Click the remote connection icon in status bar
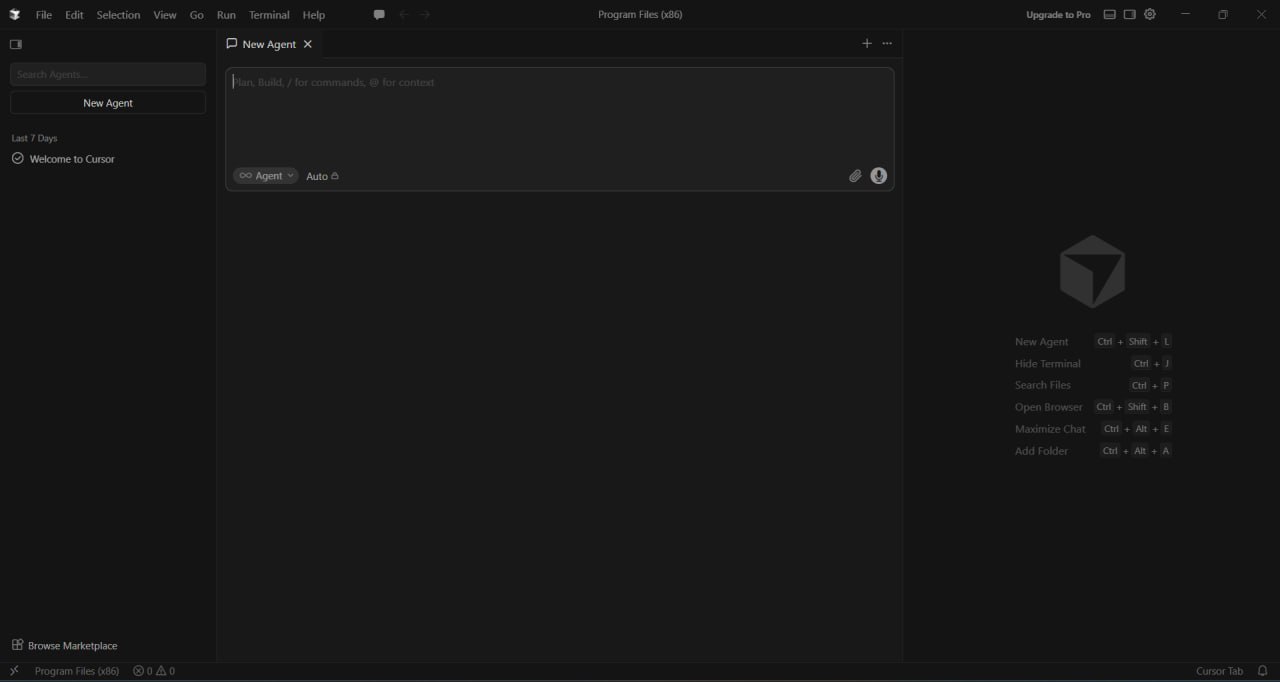1280x682 pixels. click(x=14, y=671)
